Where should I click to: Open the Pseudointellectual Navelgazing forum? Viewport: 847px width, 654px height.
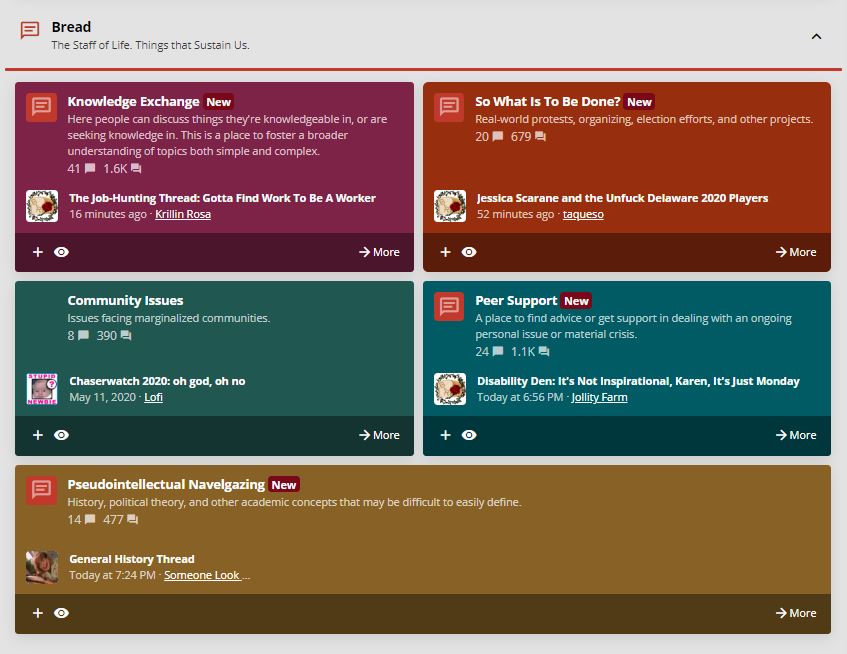coord(166,484)
